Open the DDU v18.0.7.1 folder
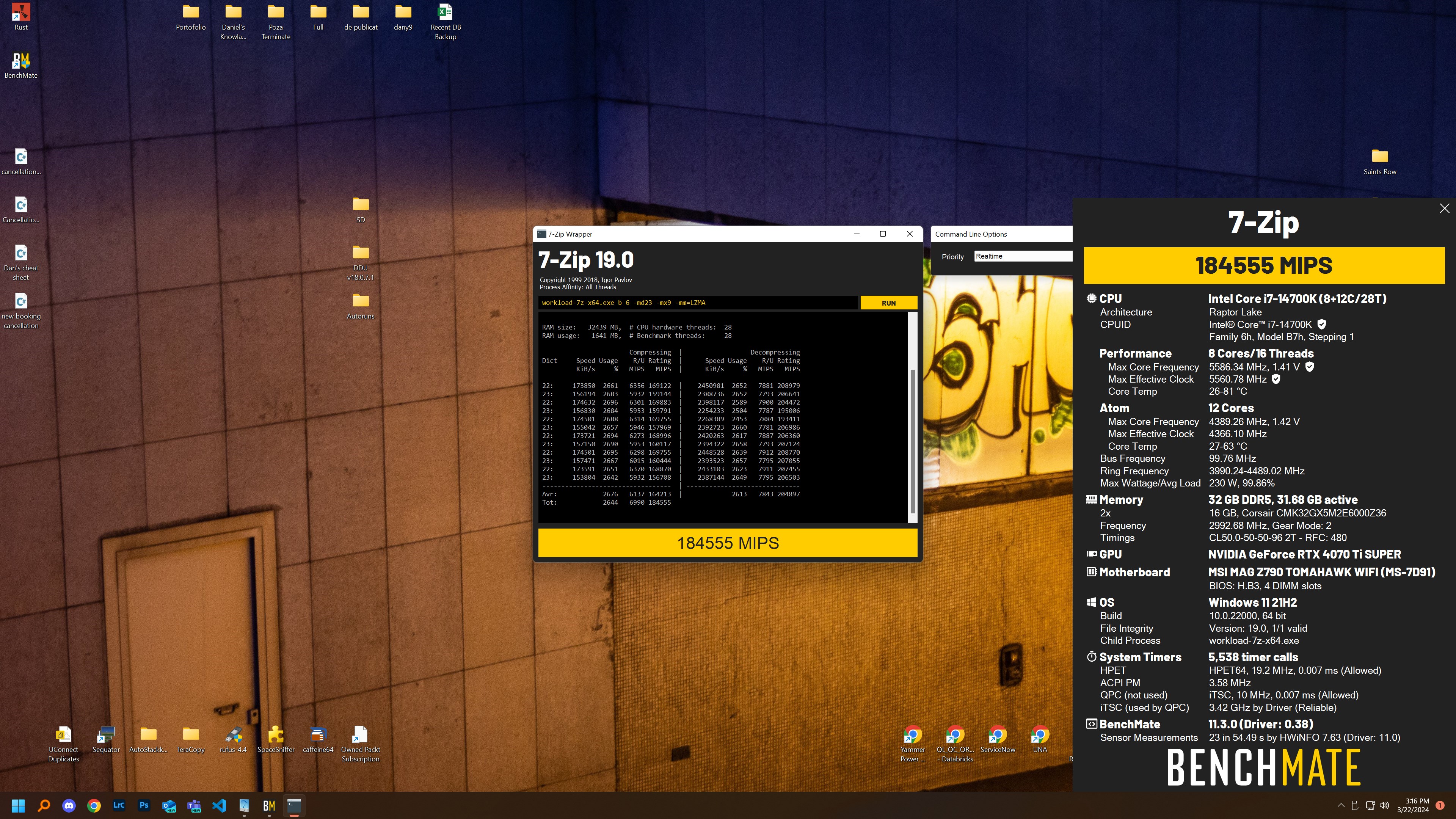This screenshot has width=1456, height=819. [x=361, y=262]
